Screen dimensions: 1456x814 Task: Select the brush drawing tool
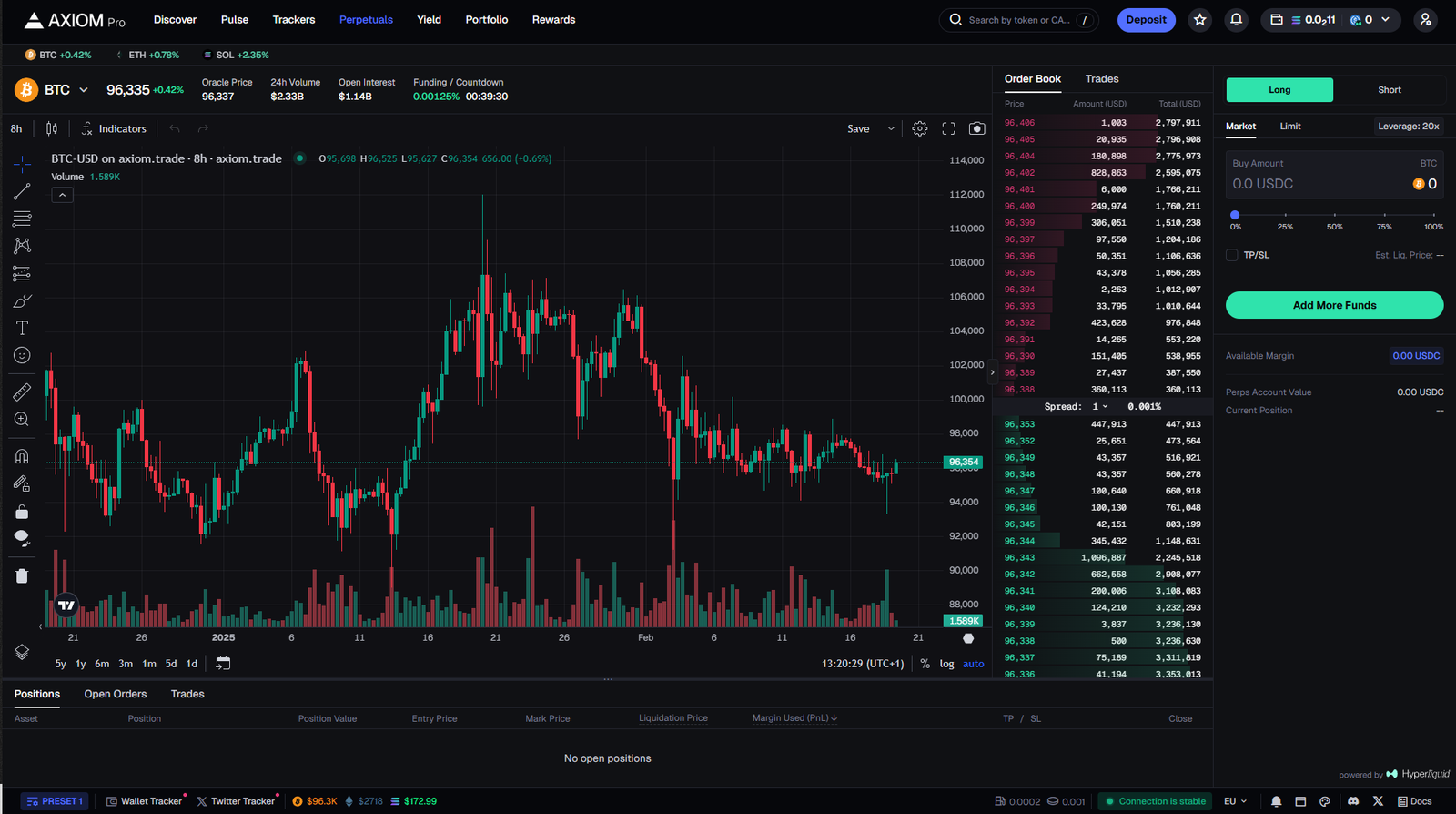[22, 300]
